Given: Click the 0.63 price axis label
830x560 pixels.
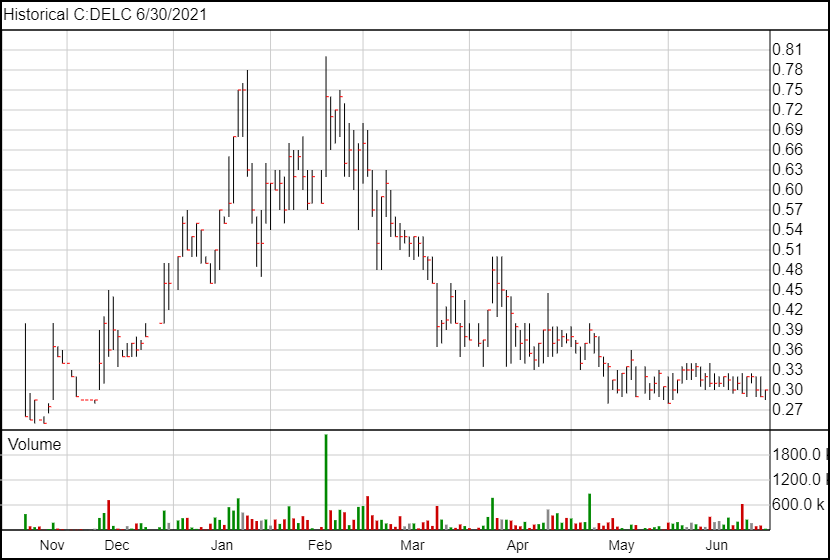Looking at the screenshot, I should 788,170.
